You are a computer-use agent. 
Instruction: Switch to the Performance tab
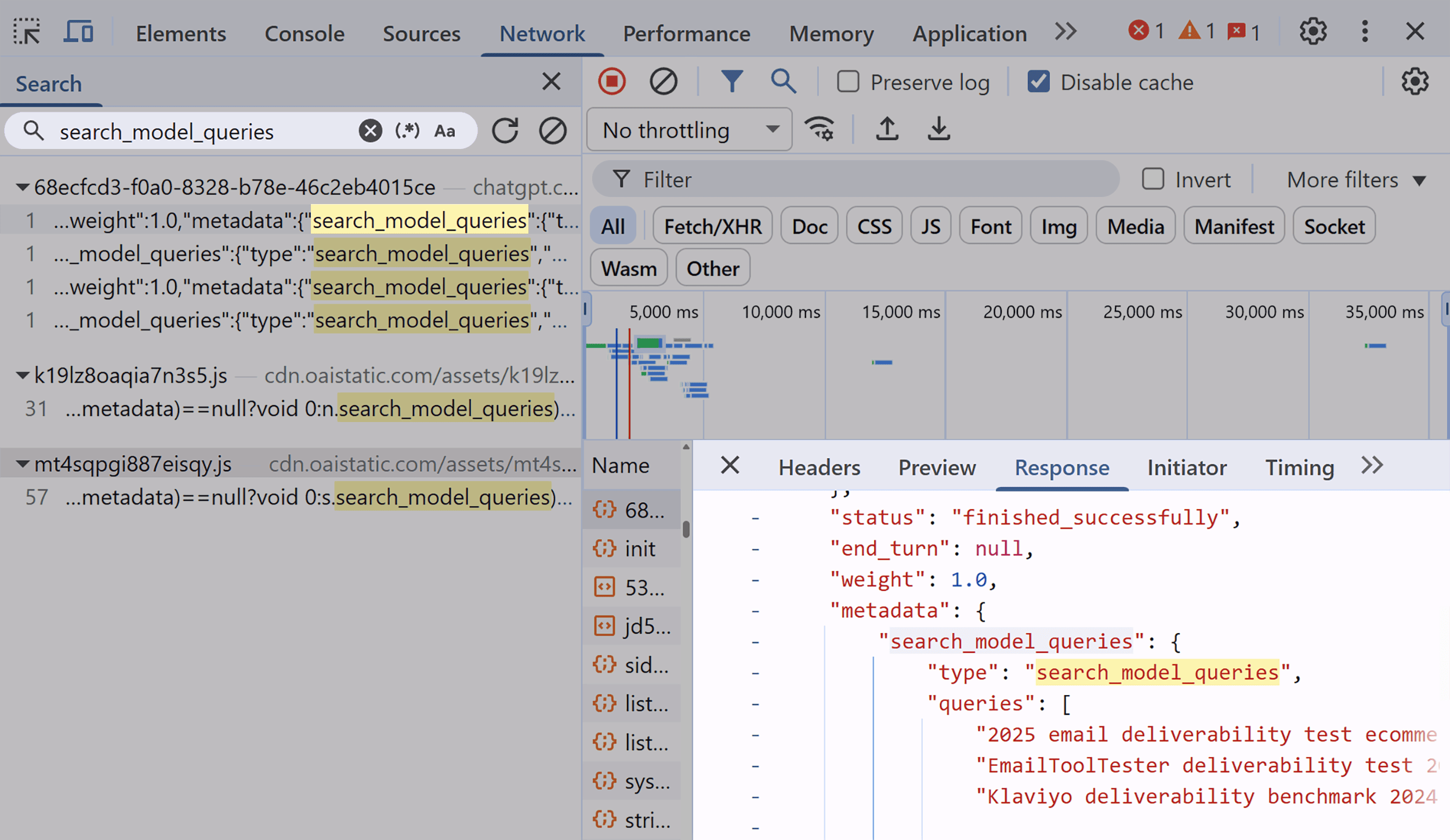tap(686, 34)
